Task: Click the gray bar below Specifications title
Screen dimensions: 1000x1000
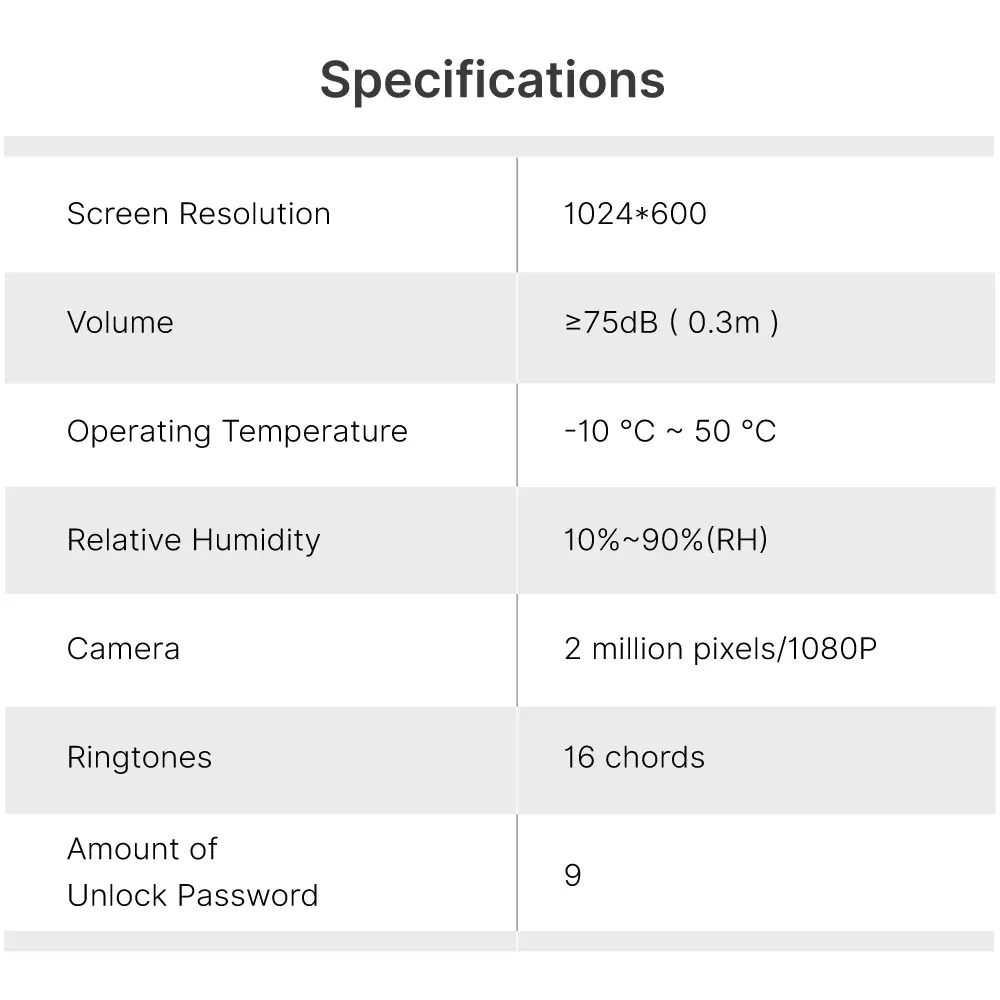Action: click(x=500, y=146)
